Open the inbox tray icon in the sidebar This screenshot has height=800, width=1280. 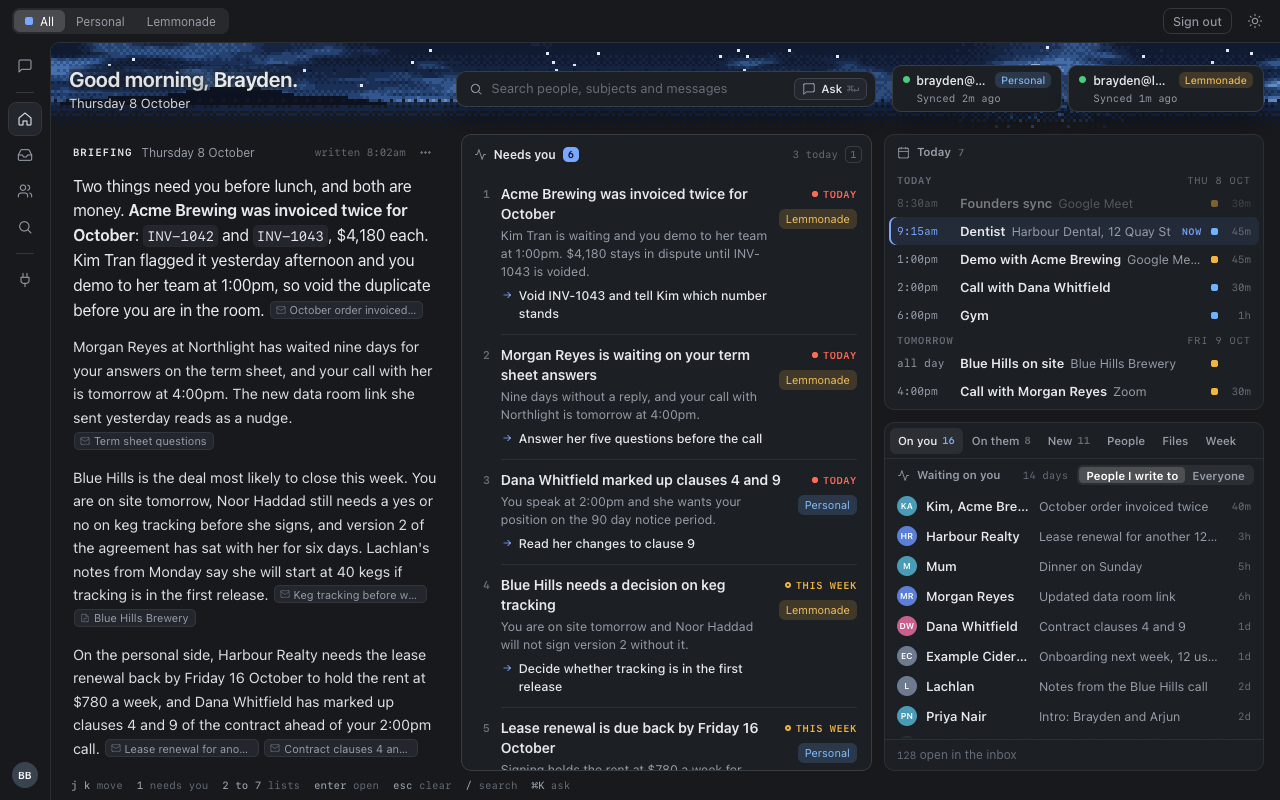click(x=25, y=155)
